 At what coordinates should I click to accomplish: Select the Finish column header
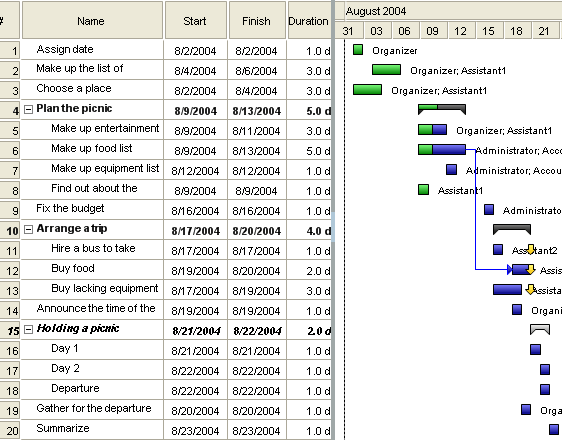pos(257,20)
